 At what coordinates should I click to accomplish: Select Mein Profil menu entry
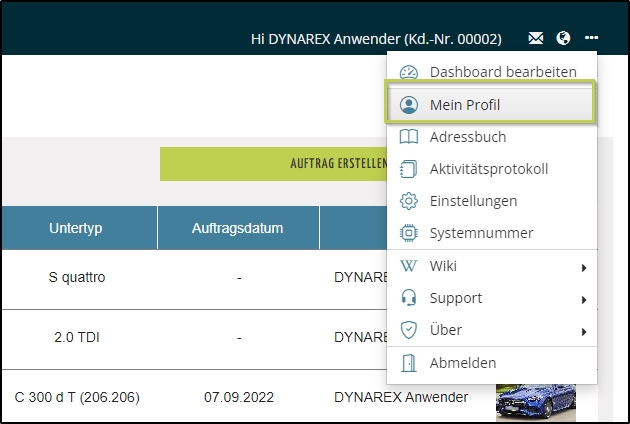[465, 105]
